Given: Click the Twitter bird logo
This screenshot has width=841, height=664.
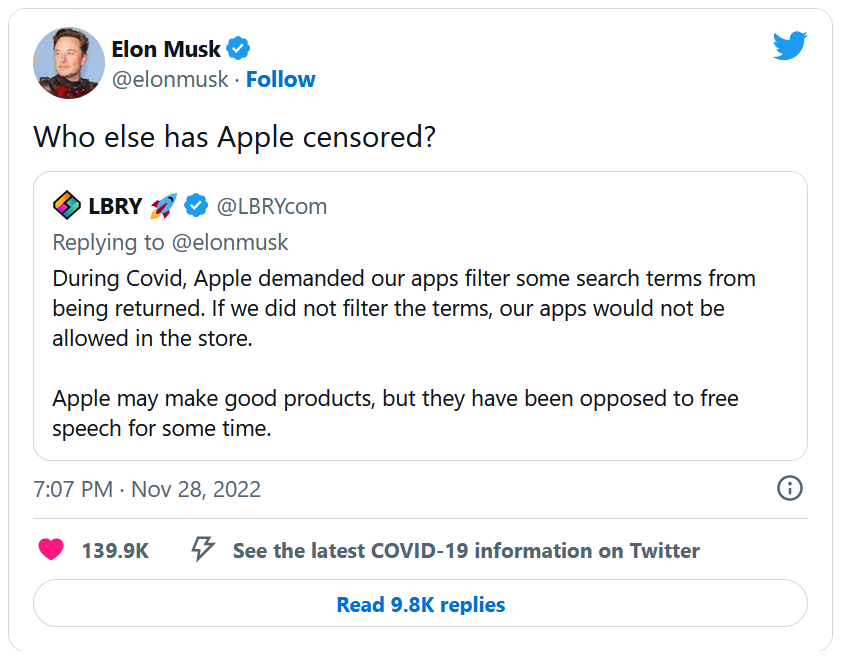Looking at the screenshot, I should click(x=789, y=45).
